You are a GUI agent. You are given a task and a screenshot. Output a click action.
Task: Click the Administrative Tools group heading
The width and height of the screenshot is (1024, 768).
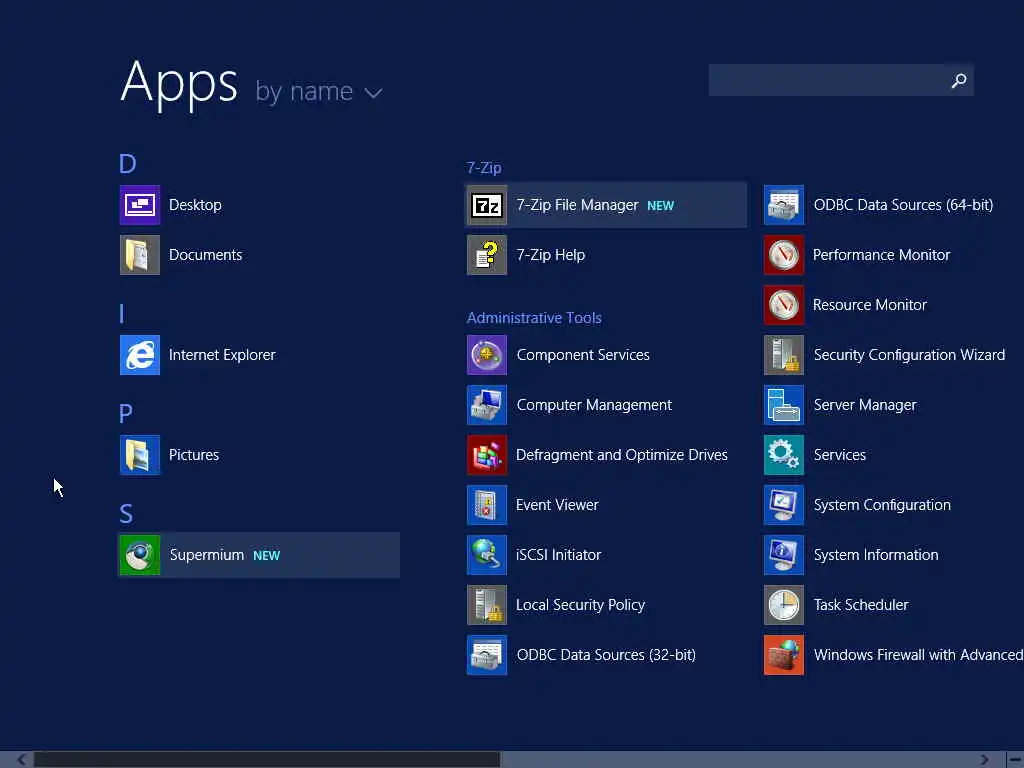(x=534, y=318)
